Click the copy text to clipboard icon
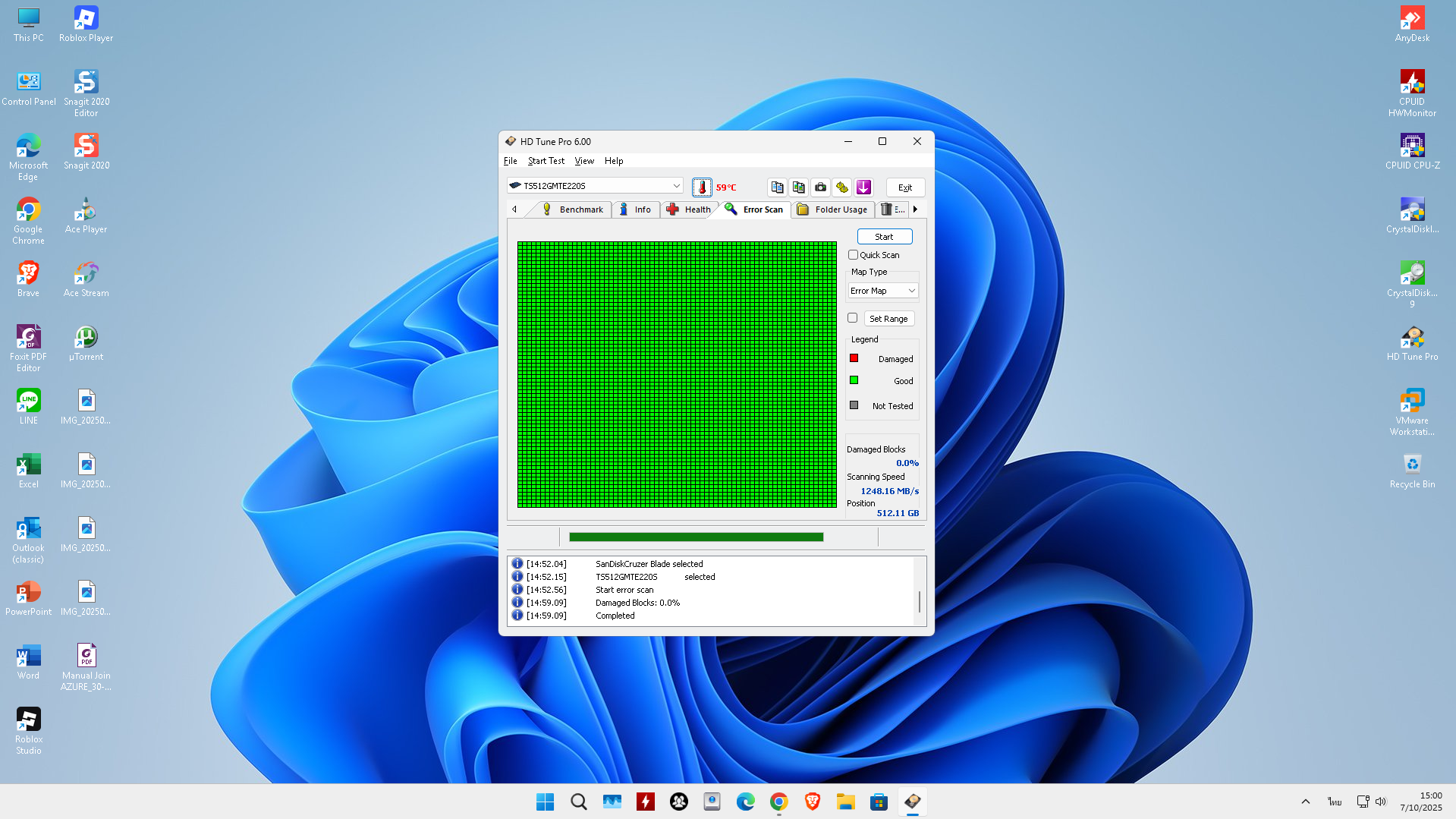The height and width of the screenshot is (819, 1456). click(777, 187)
